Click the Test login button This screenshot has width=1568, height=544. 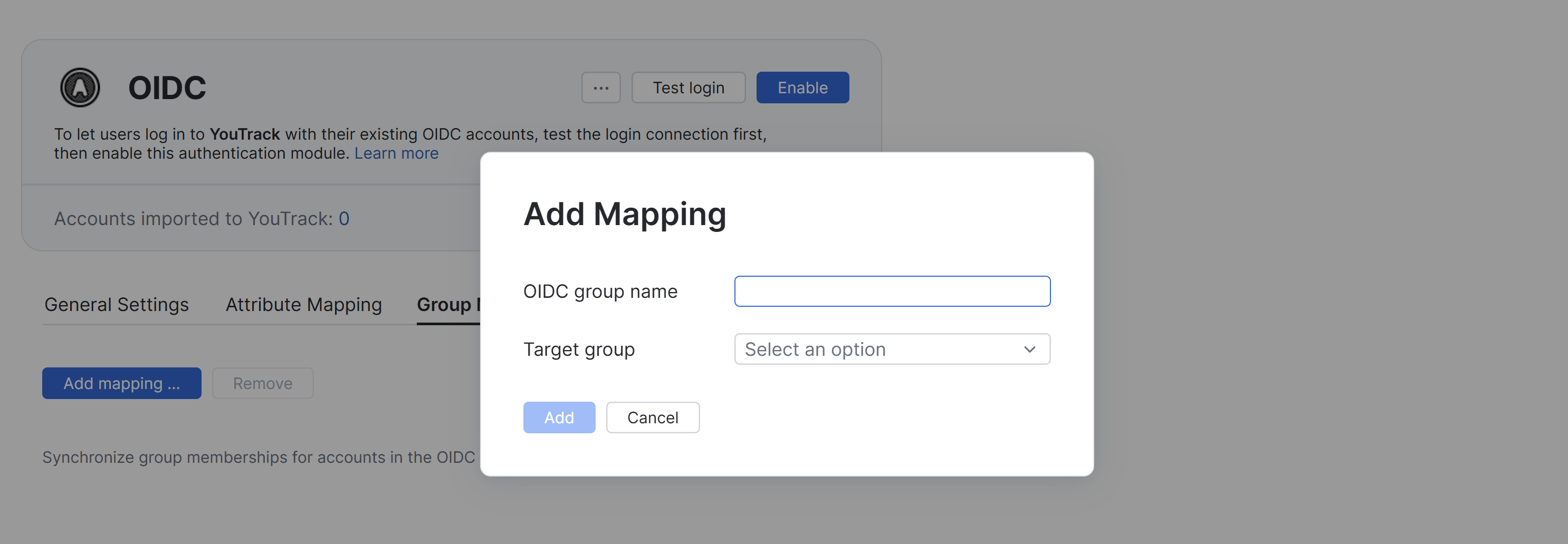coord(688,87)
